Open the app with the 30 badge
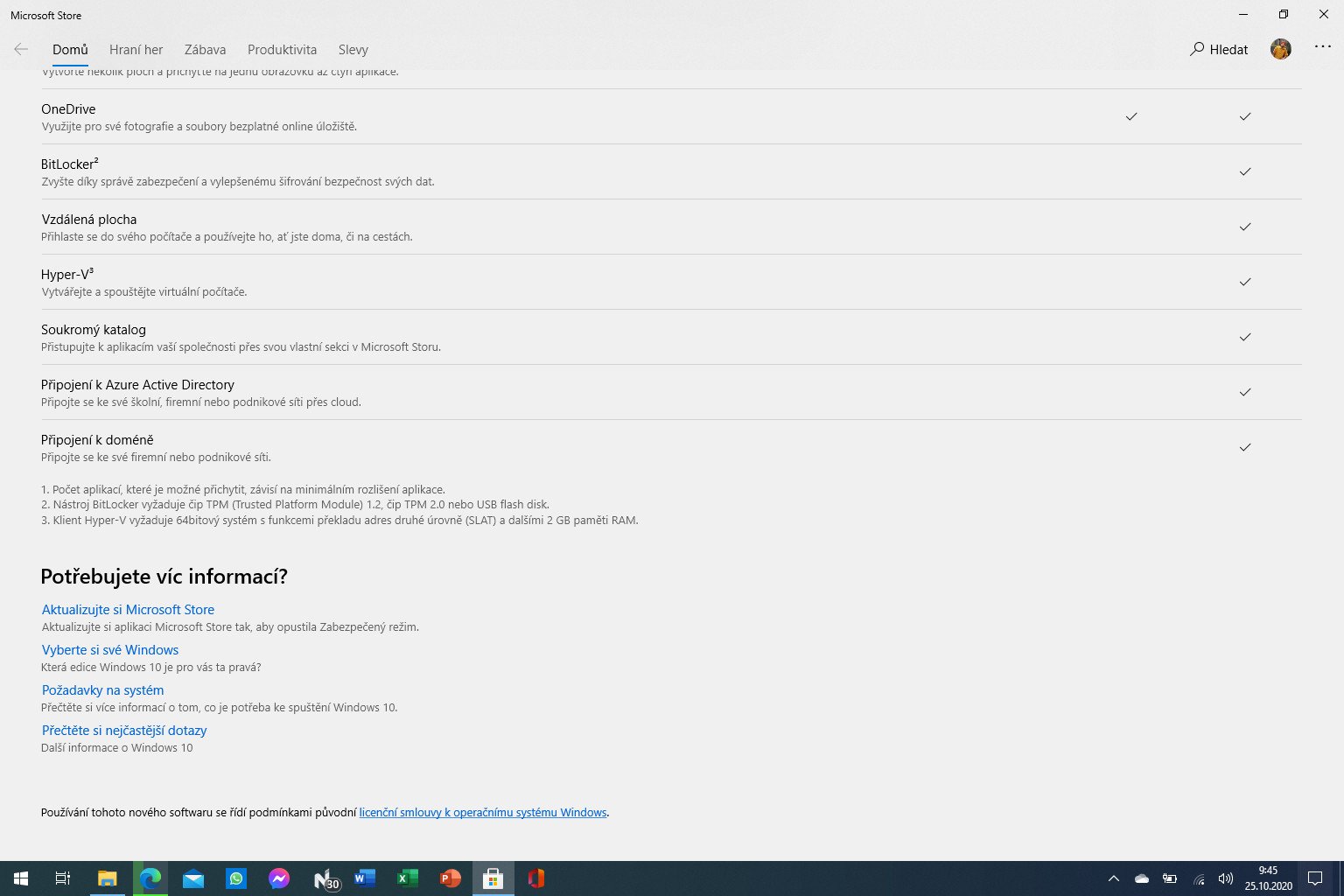 pos(325,878)
